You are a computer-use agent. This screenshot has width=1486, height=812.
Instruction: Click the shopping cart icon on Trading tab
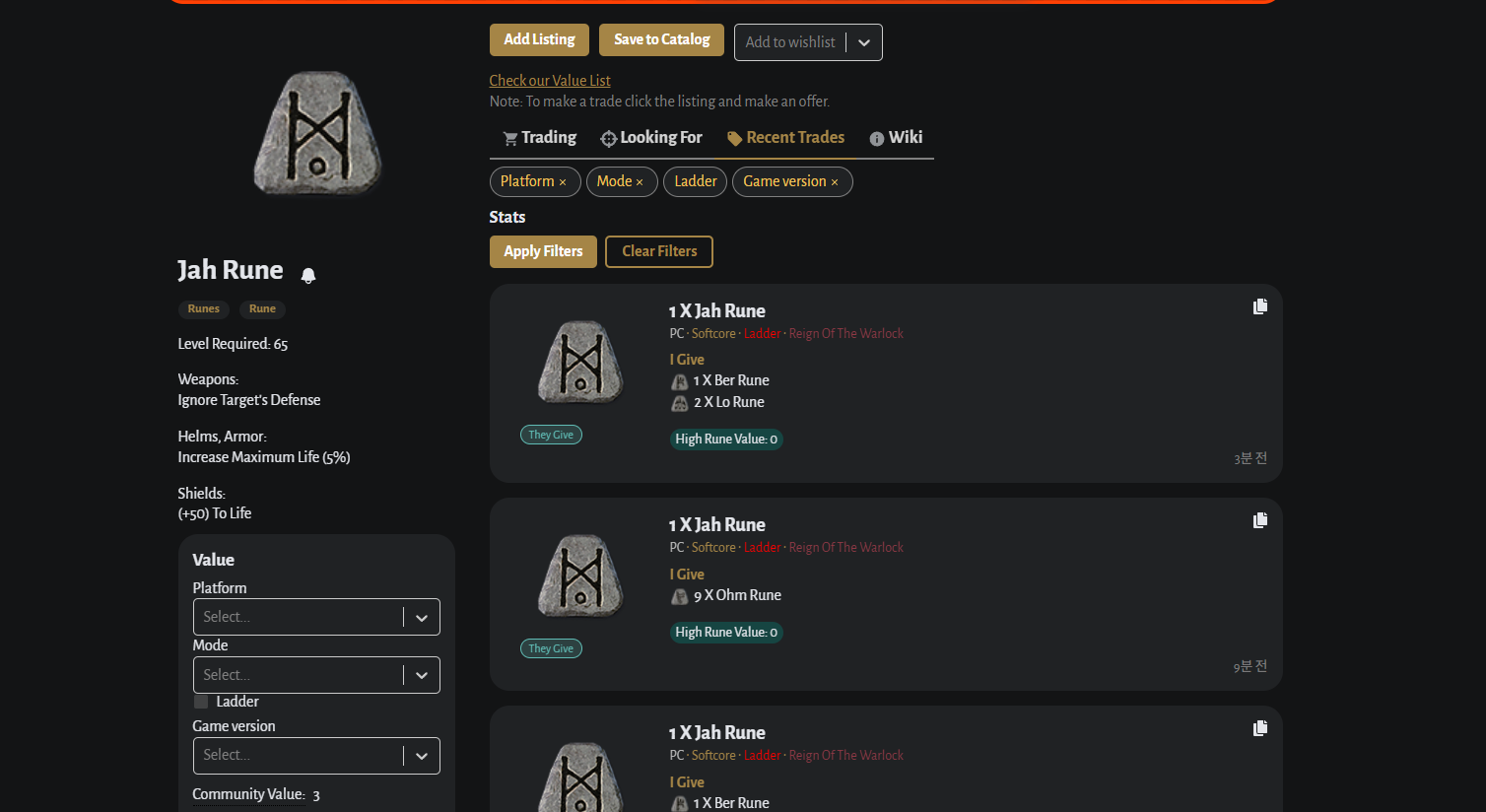(x=510, y=139)
